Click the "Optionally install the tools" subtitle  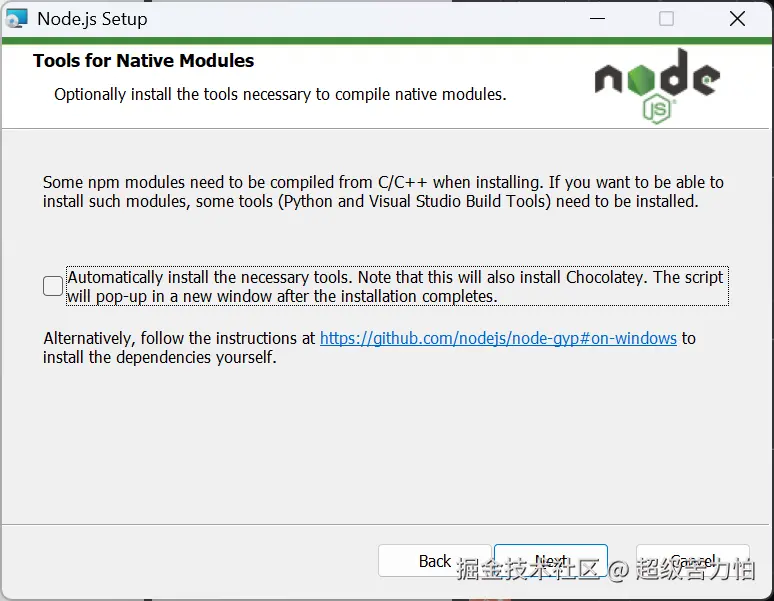(280, 94)
